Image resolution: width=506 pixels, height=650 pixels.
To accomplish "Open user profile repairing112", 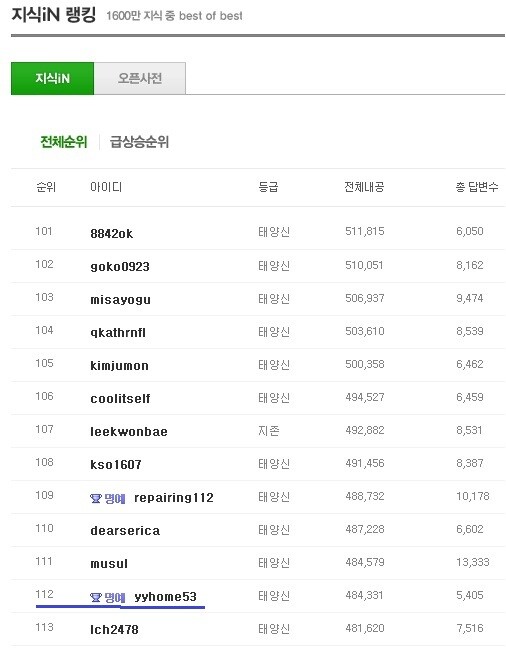I will pyautogui.click(x=174, y=497).
